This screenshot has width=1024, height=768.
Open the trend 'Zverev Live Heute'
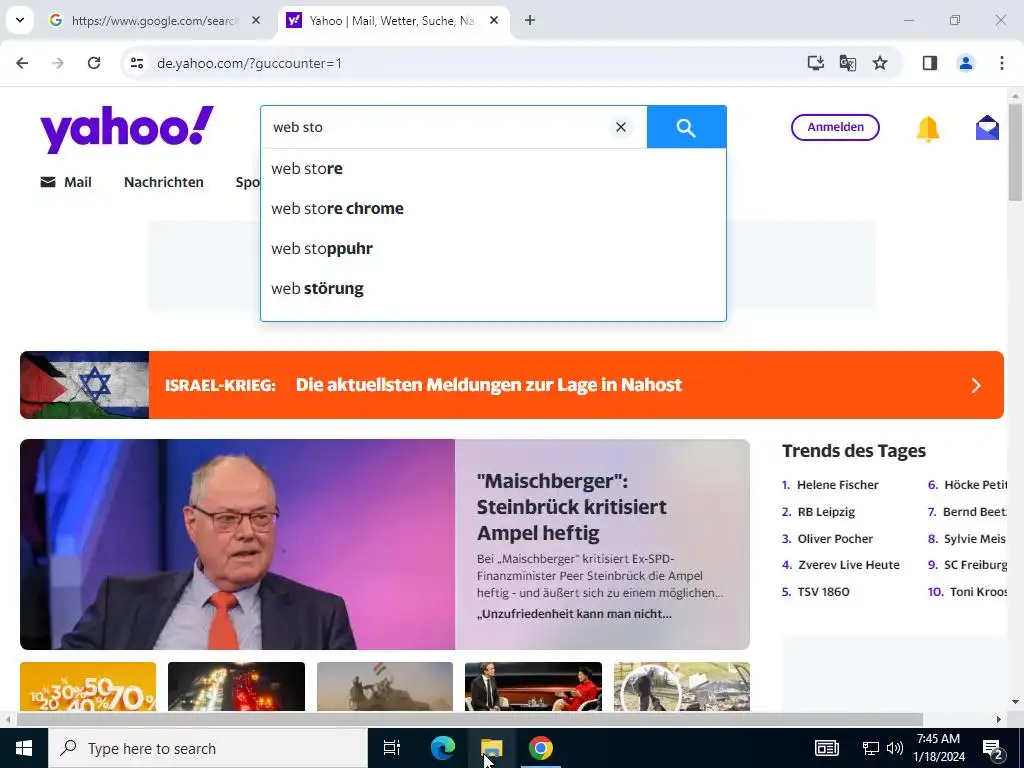point(848,565)
